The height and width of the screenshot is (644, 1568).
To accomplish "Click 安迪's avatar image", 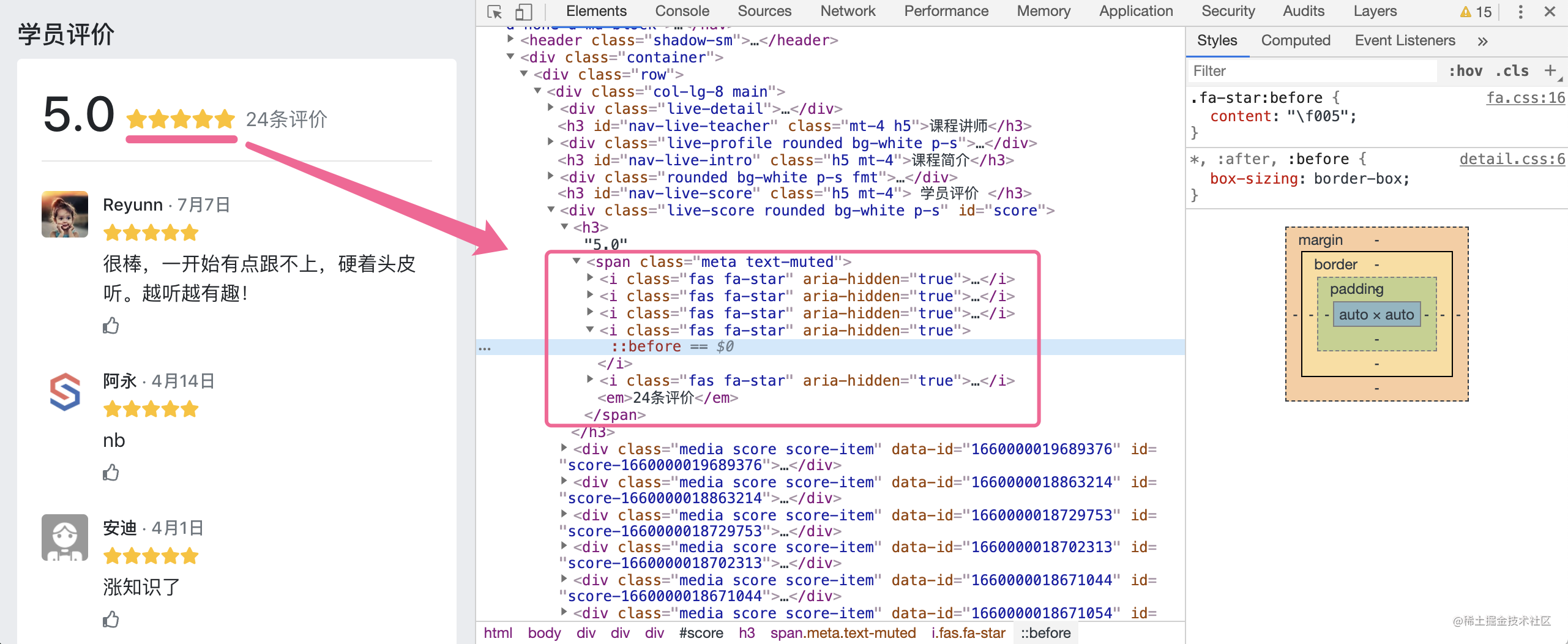I will click(x=65, y=537).
